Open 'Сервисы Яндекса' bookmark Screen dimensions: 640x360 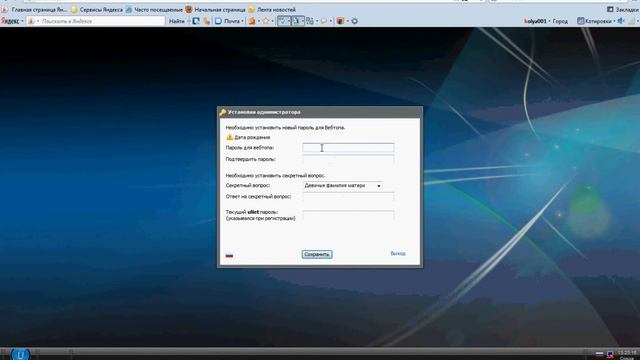(97, 9)
